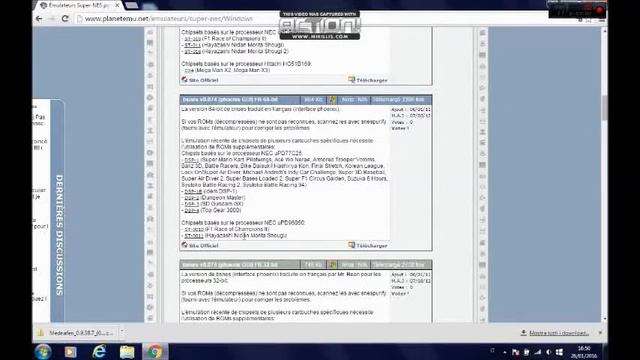Image resolution: width=640 pixels, height=360 pixels.
Task: Expand the Dernières Discussions side tab
Action: [x=59, y=235]
